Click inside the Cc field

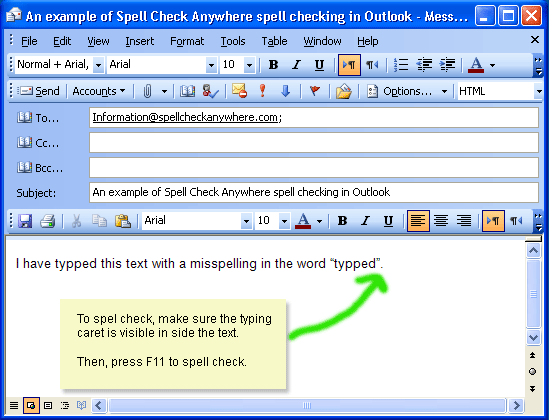pos(314,142)
